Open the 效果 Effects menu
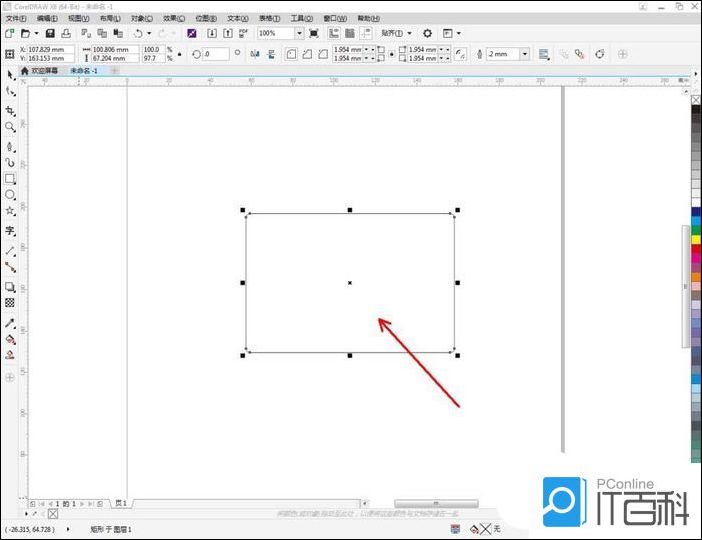702x540 pixels. click(174, 18)
